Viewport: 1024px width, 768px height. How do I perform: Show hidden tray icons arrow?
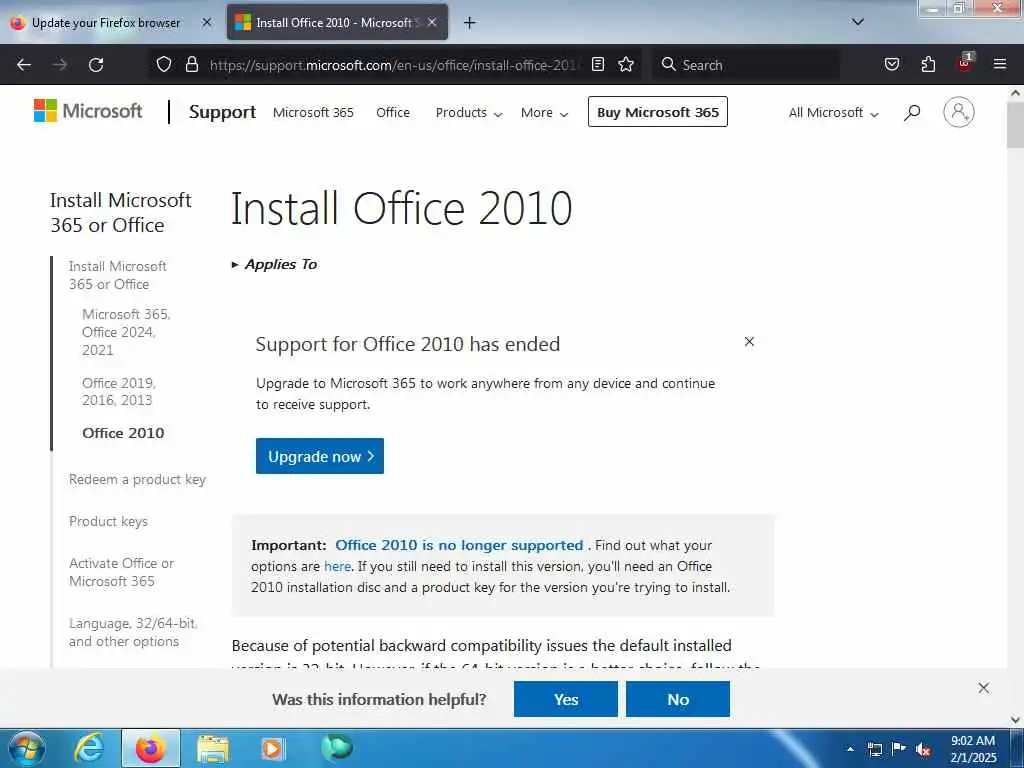point(850,749)
